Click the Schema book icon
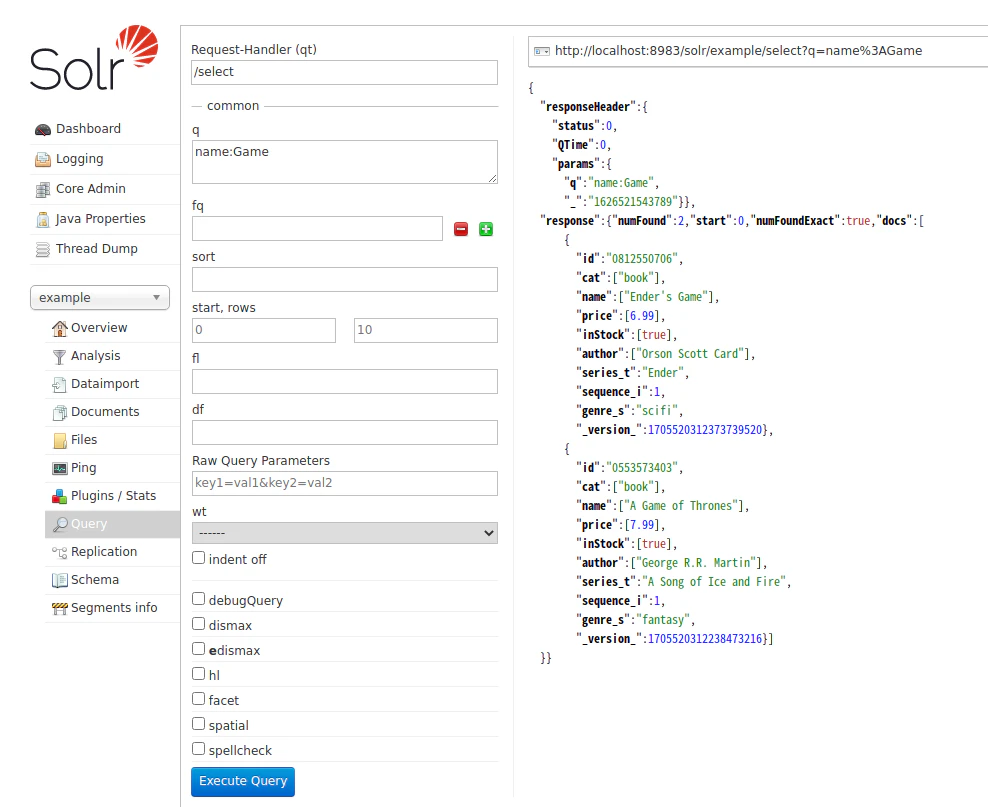The width and height of the screenshot is (988, 807). 60,580
